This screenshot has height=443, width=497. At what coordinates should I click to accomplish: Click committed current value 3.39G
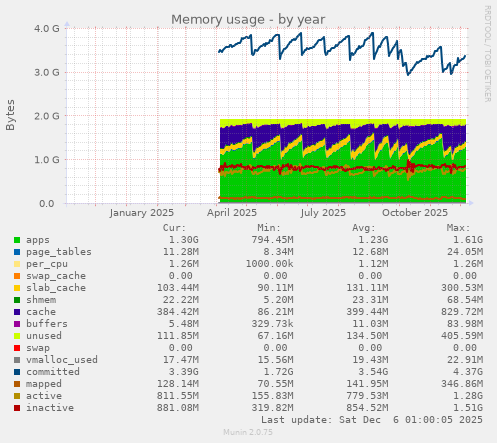coord(184,372)
